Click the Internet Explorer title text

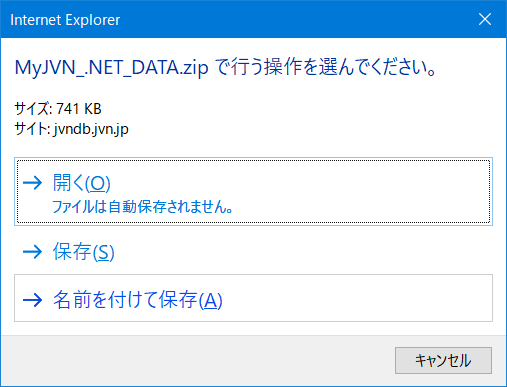pos(65,20)
